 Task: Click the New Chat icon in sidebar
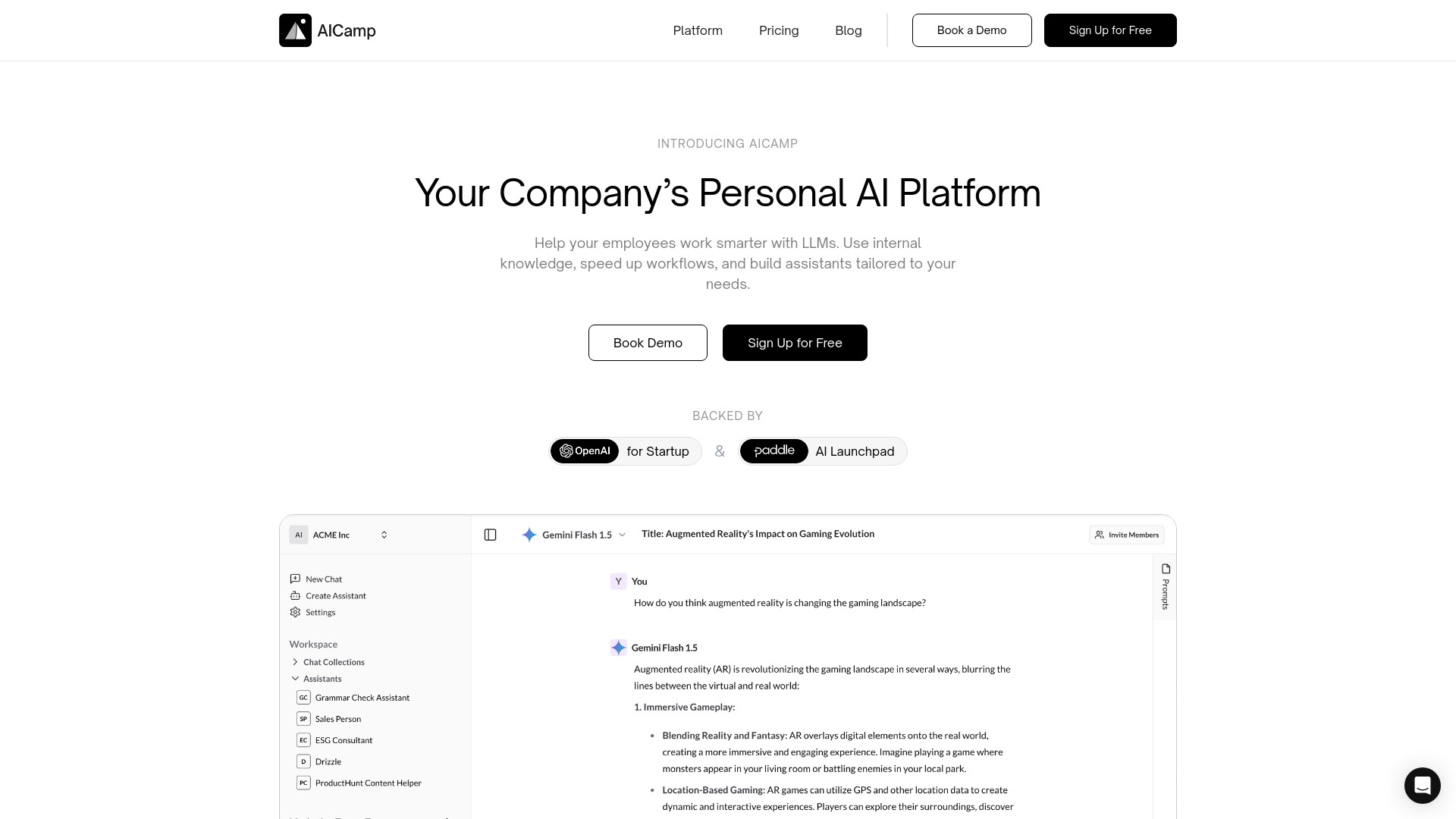pyautogui.click(x=296, y=579)
